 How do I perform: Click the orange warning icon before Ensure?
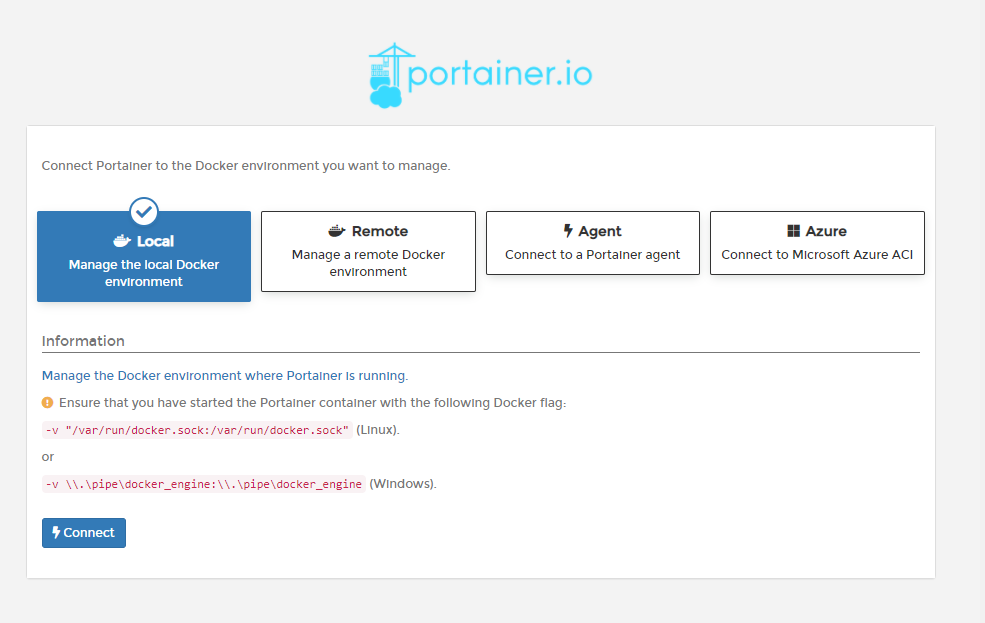coord(47,403)
